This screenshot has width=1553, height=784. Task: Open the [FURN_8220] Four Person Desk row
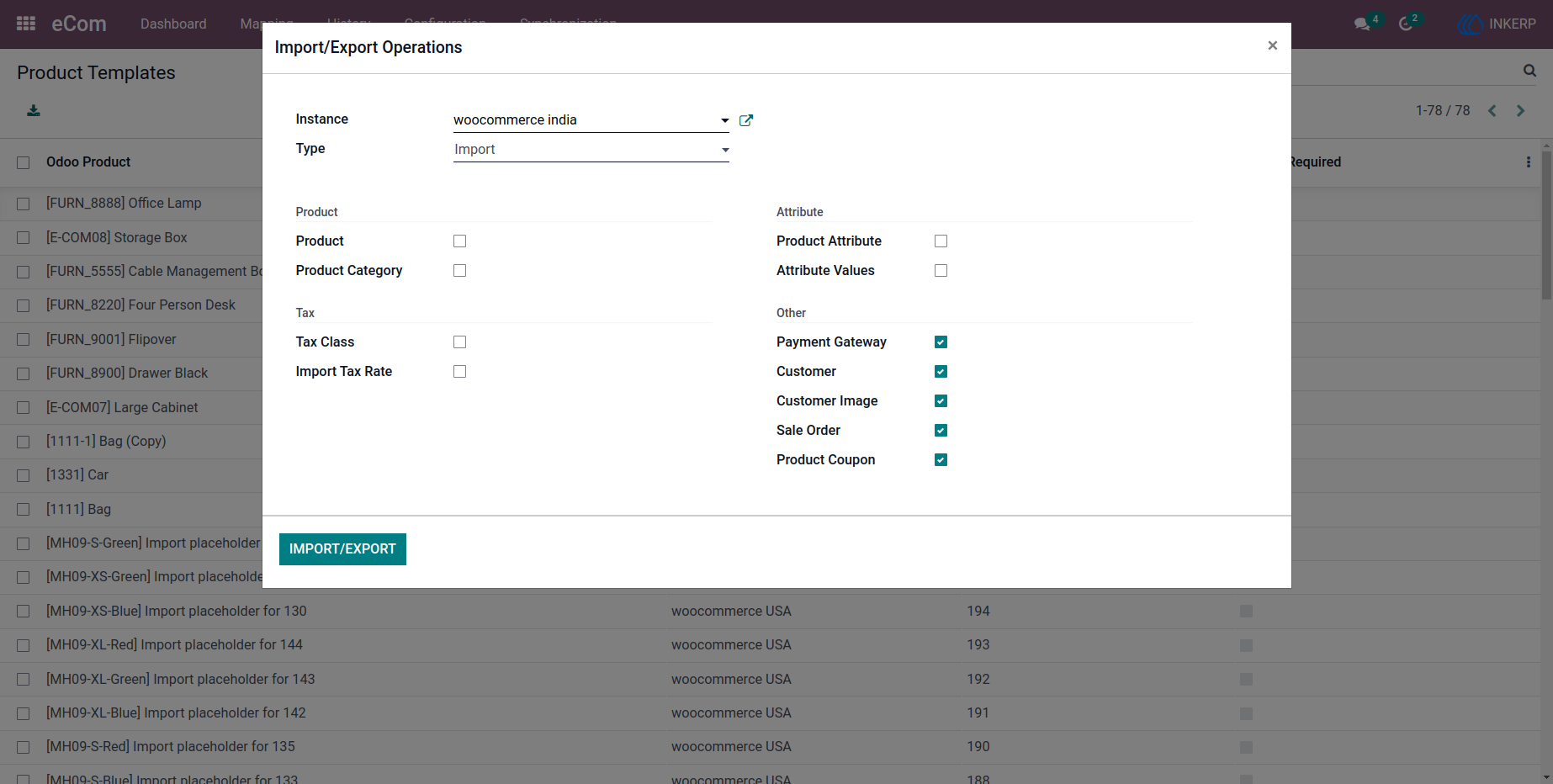click(x=140, y=305)
